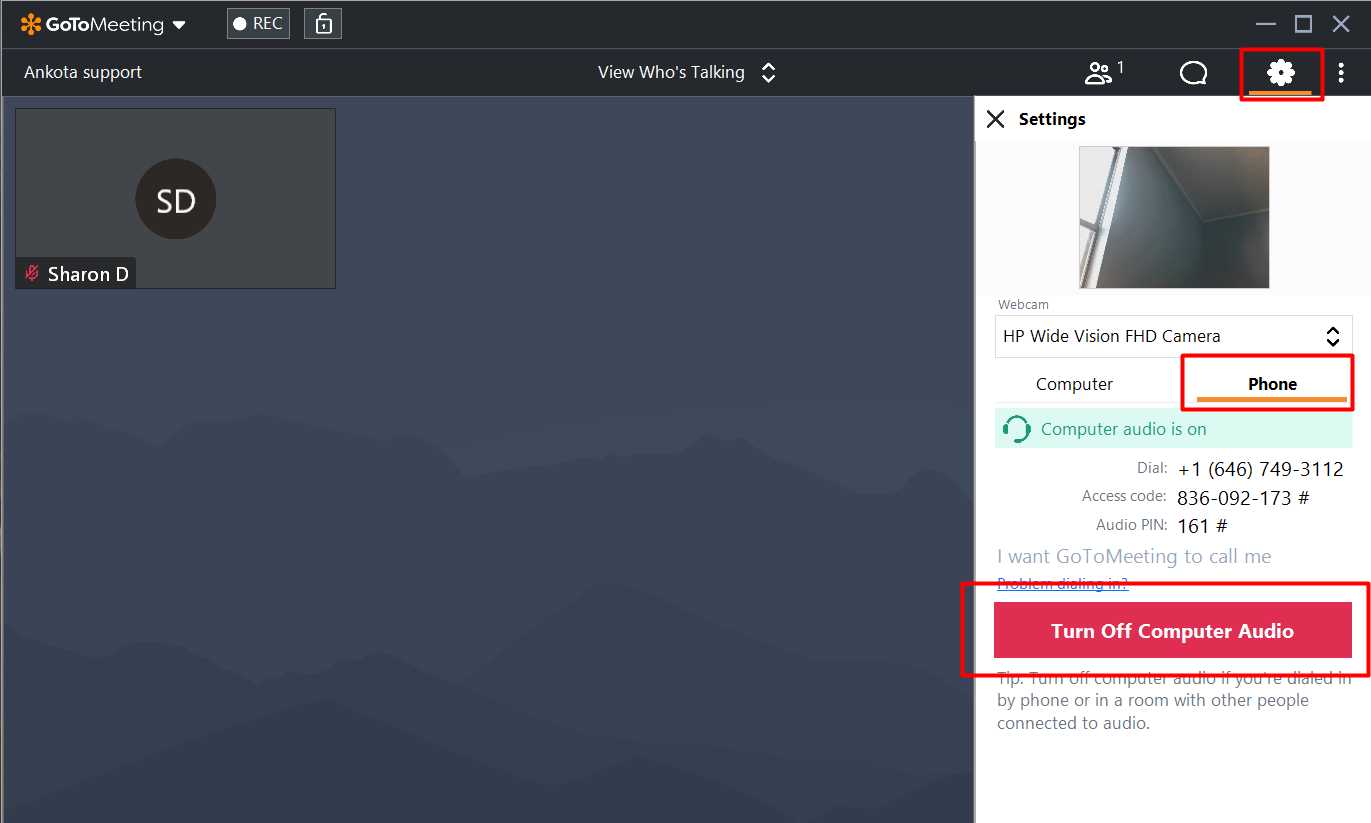Click the dial number +1 (646) 749-3112
This screenshot has height=823, width=1371.
click(x=1260, y=469)
